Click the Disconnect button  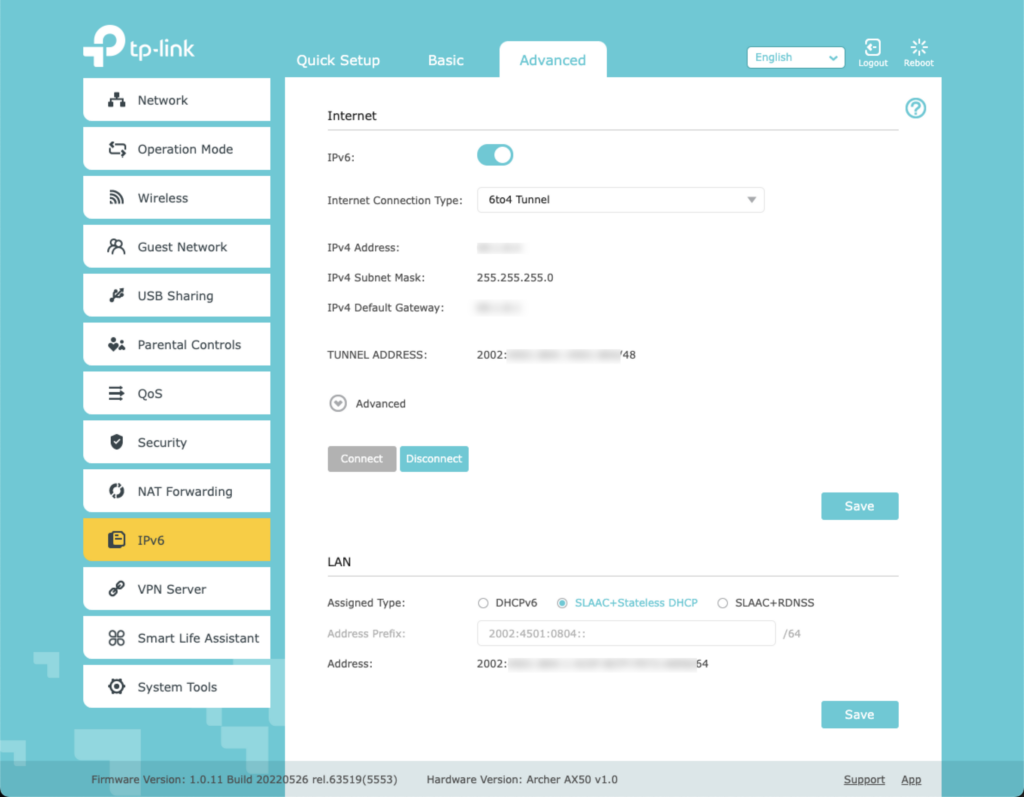[434, 459]
